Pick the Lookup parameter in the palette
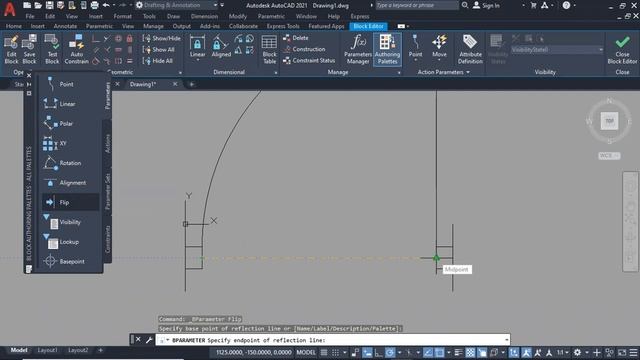The width and height of the screenshot is (640, 360). pyautogui.click(x=70, y=242)
